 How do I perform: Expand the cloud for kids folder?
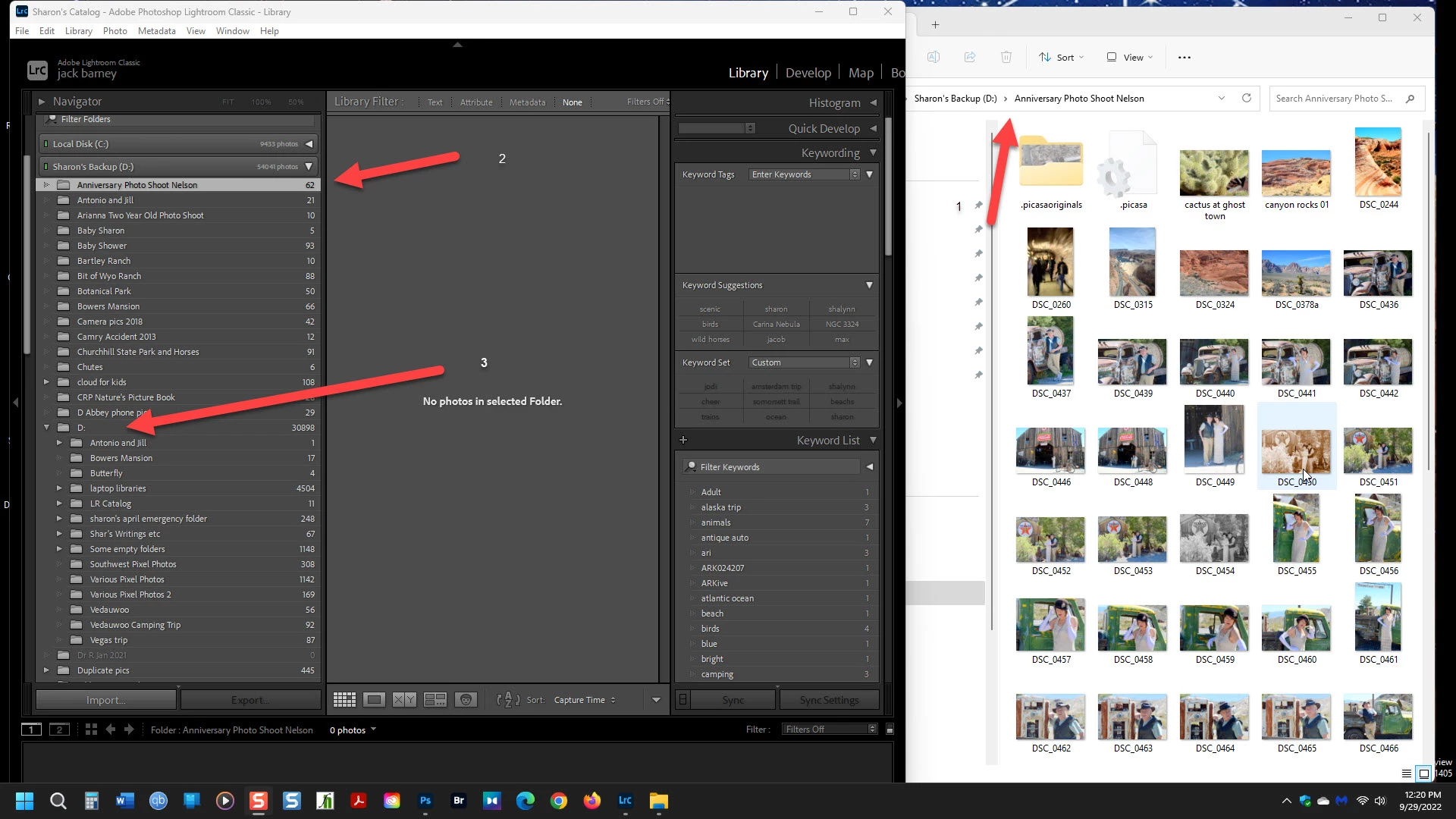pos(46,382)
